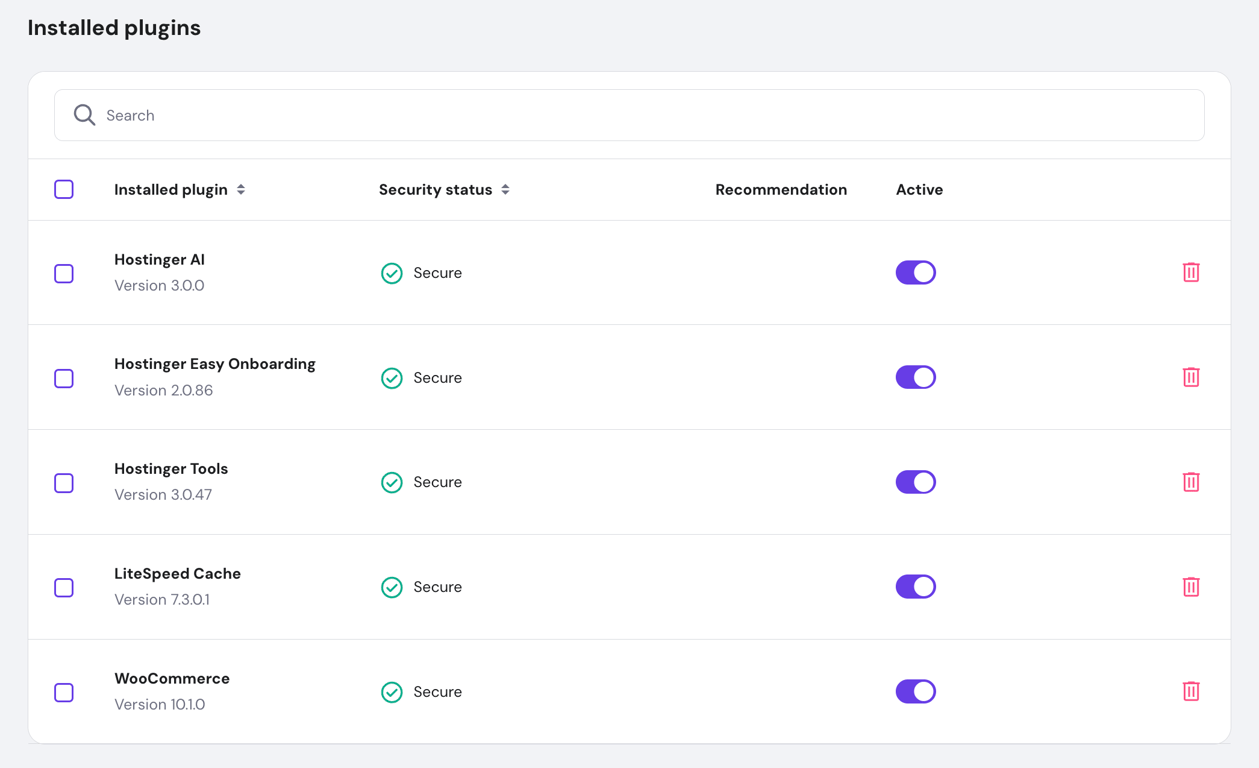Deactivate the Hostinger Tools plugin toggle

(915, 482)
